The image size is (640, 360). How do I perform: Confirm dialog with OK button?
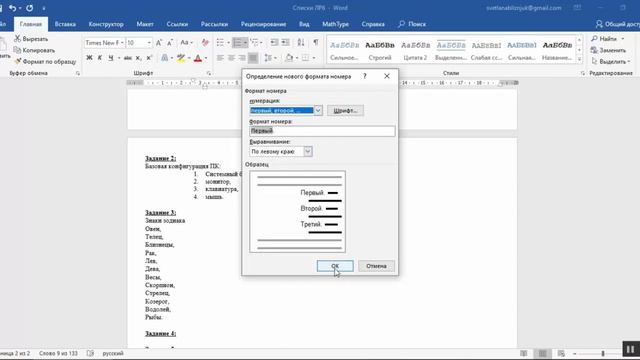pos(335,266)
